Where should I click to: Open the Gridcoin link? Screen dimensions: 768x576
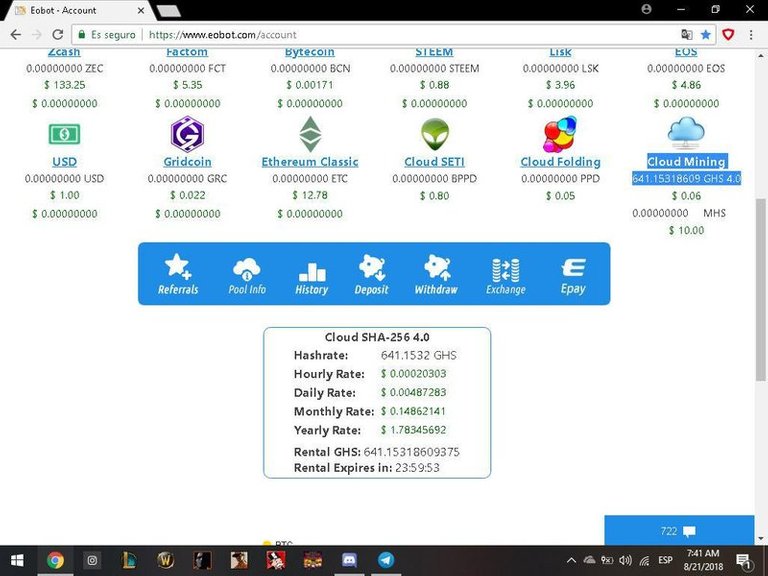click(x=188, y=162)
